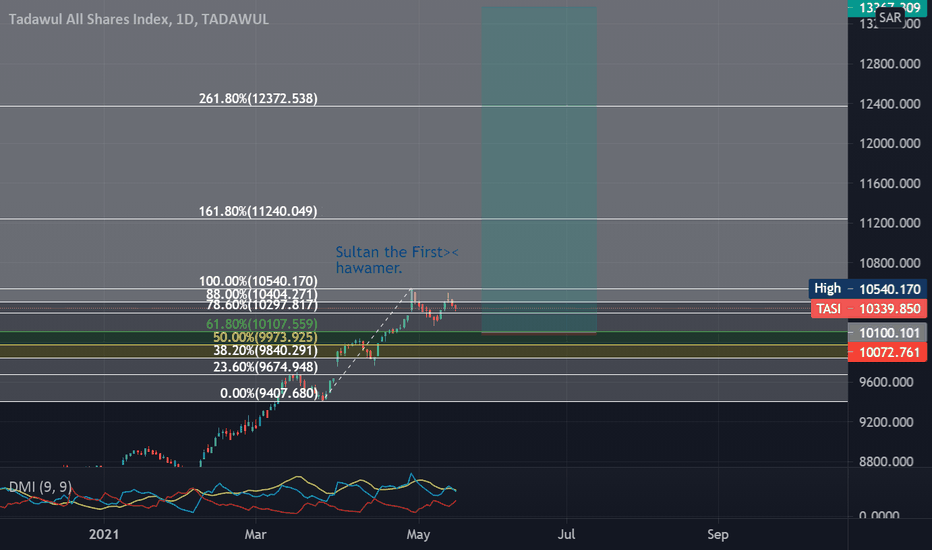Click the dashed Fibonacci trend line
932x550 pixels.
tap(367, 345)
